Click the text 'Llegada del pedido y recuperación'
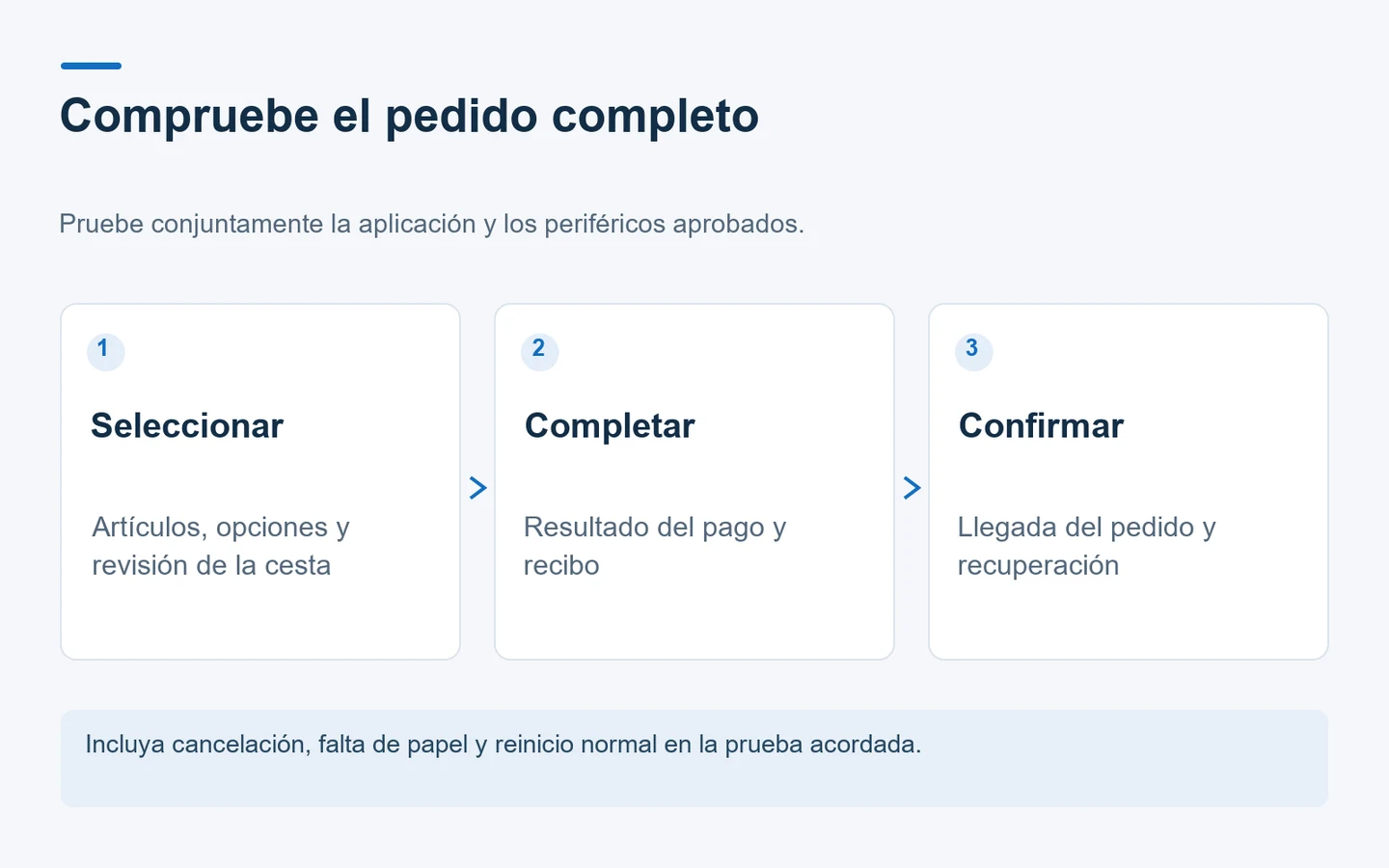Screen dimensions: 1389x868 (1086, 546)
